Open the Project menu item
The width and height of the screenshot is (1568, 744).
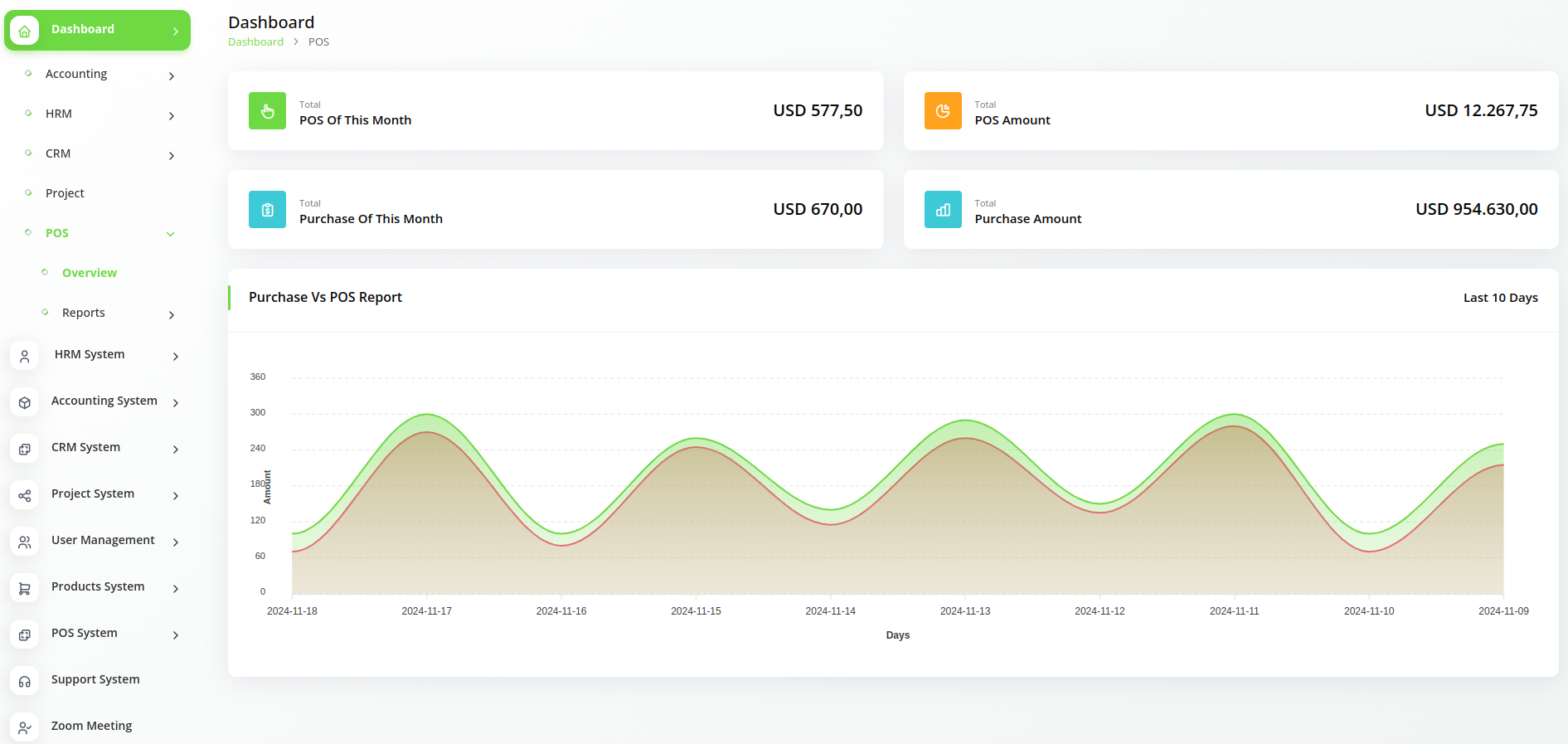pyautogui.click(x=65, y=193)
